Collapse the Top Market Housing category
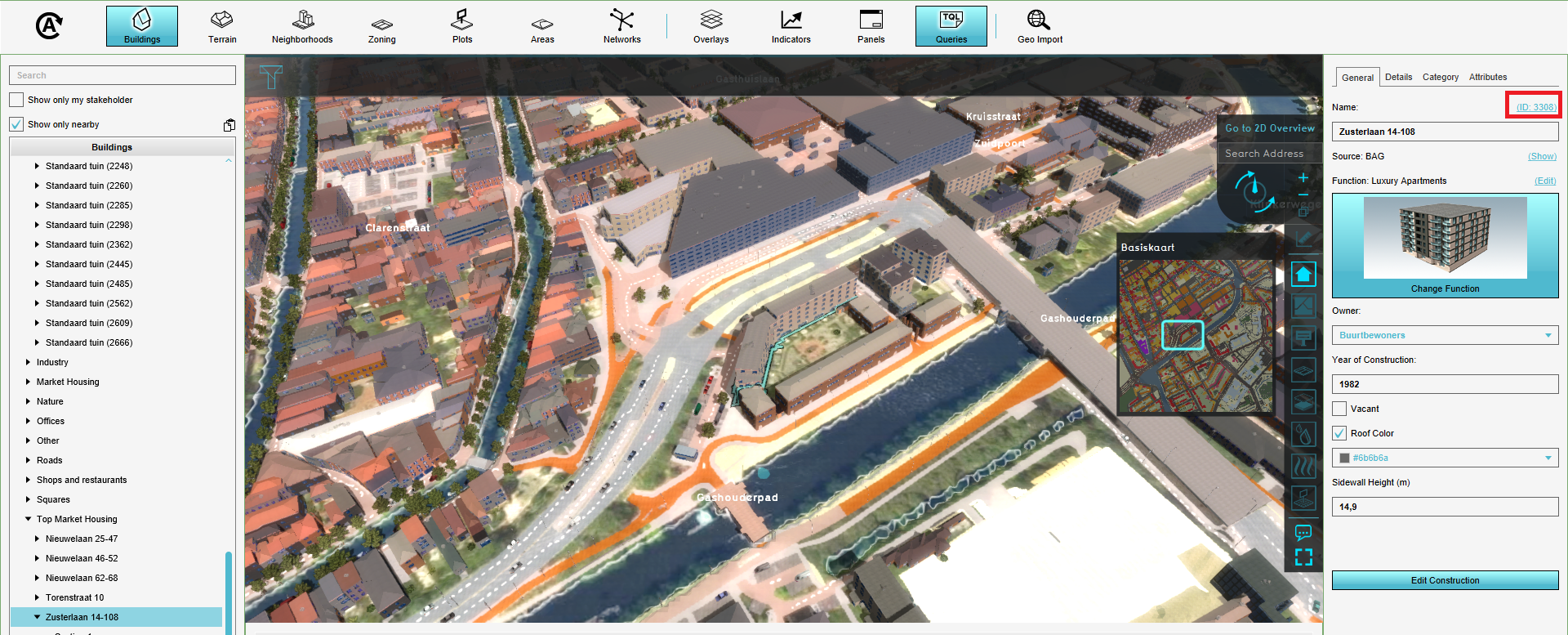Viewport: 1568px width, 635px height. tap(28, 519)
